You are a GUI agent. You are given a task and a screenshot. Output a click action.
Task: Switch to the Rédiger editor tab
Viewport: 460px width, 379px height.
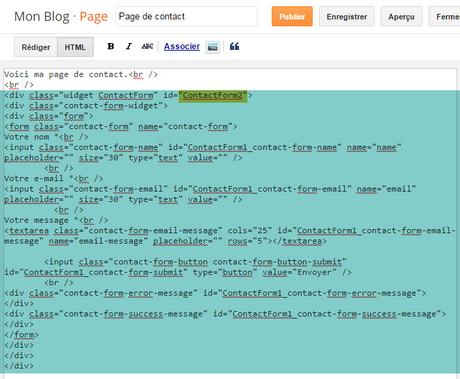click(36, 47)
